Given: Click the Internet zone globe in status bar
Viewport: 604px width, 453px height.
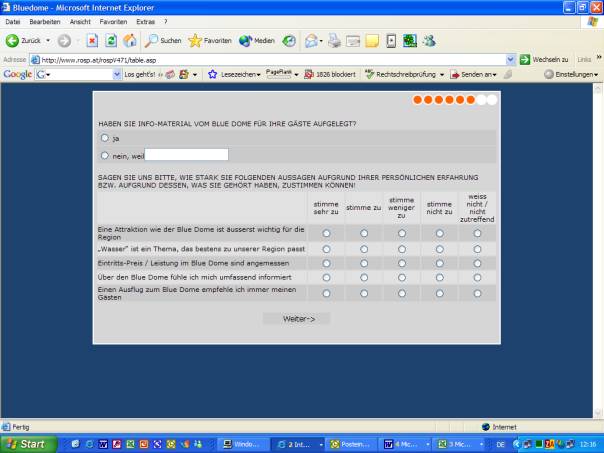Looking at the screenshot, I should click(486, 427).
